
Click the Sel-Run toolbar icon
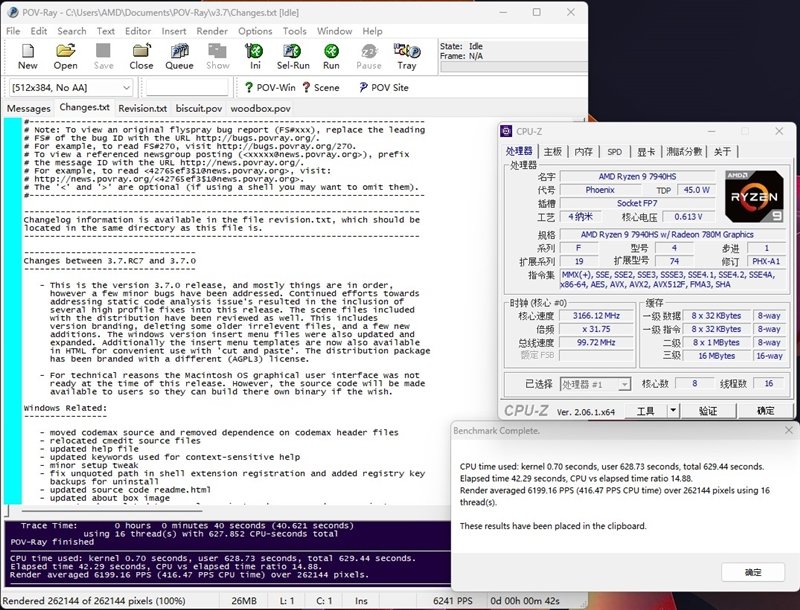click(292, 54)
